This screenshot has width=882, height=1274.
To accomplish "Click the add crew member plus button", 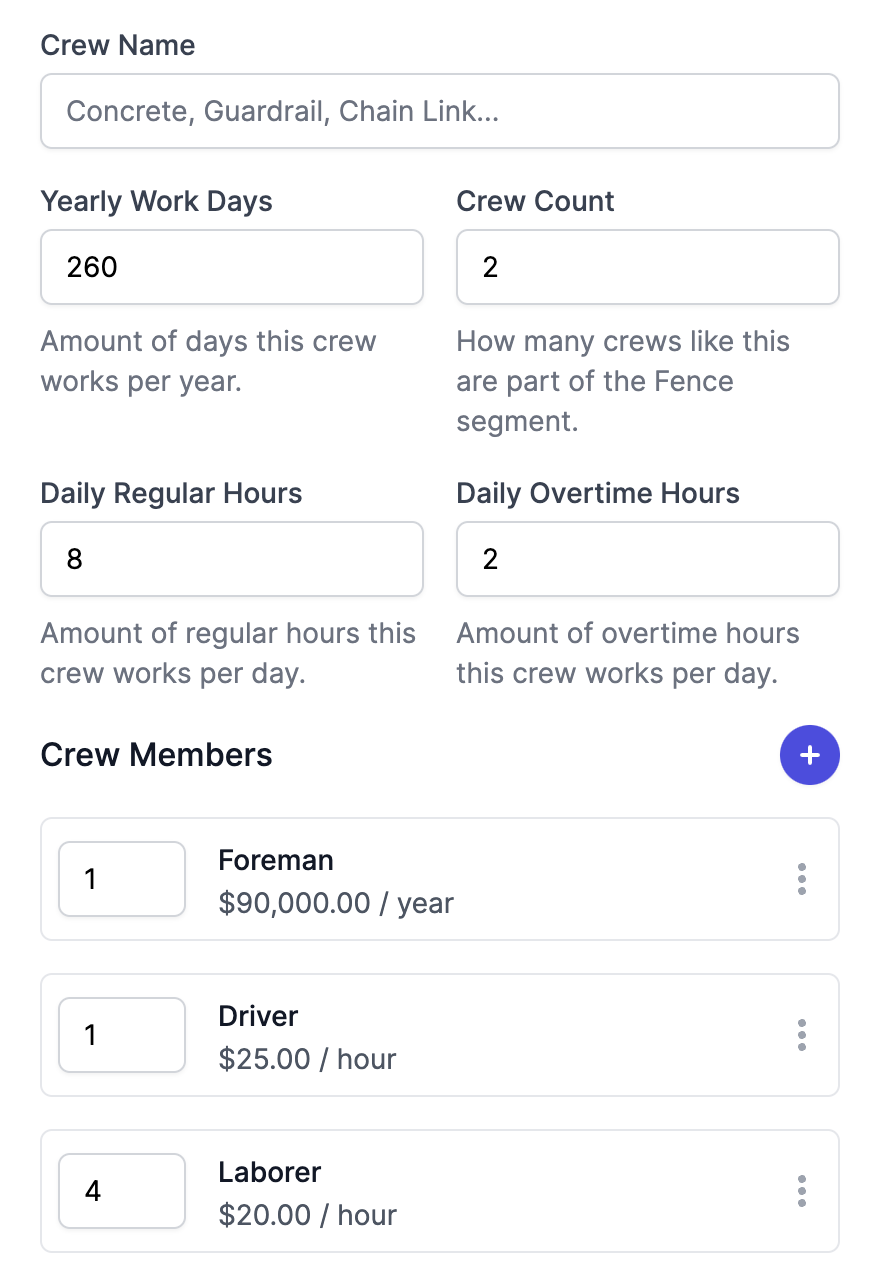I will click(x=809, y=755).
